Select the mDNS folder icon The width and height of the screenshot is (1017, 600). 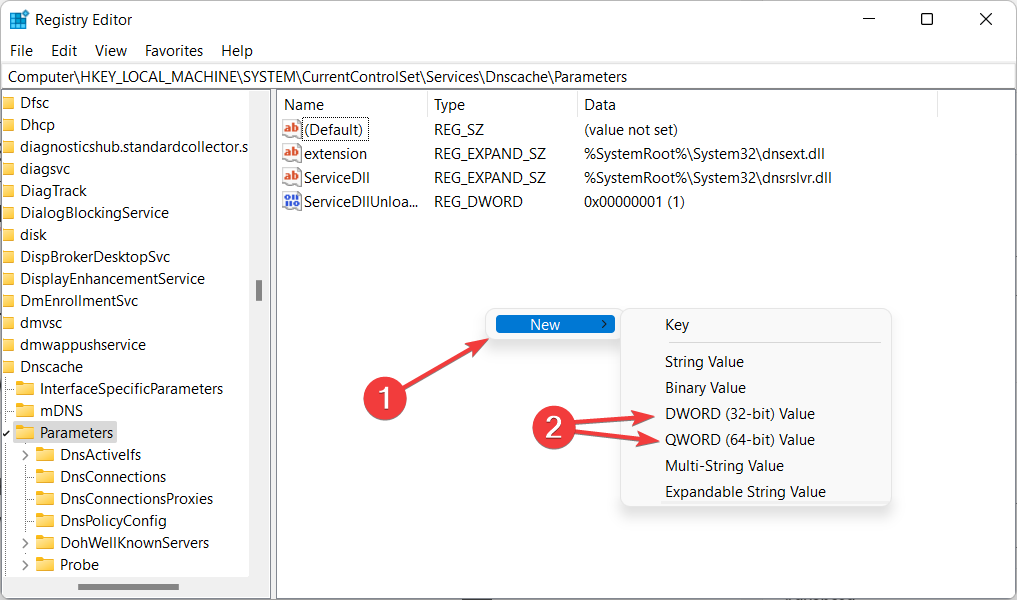(x=25, y=411)
